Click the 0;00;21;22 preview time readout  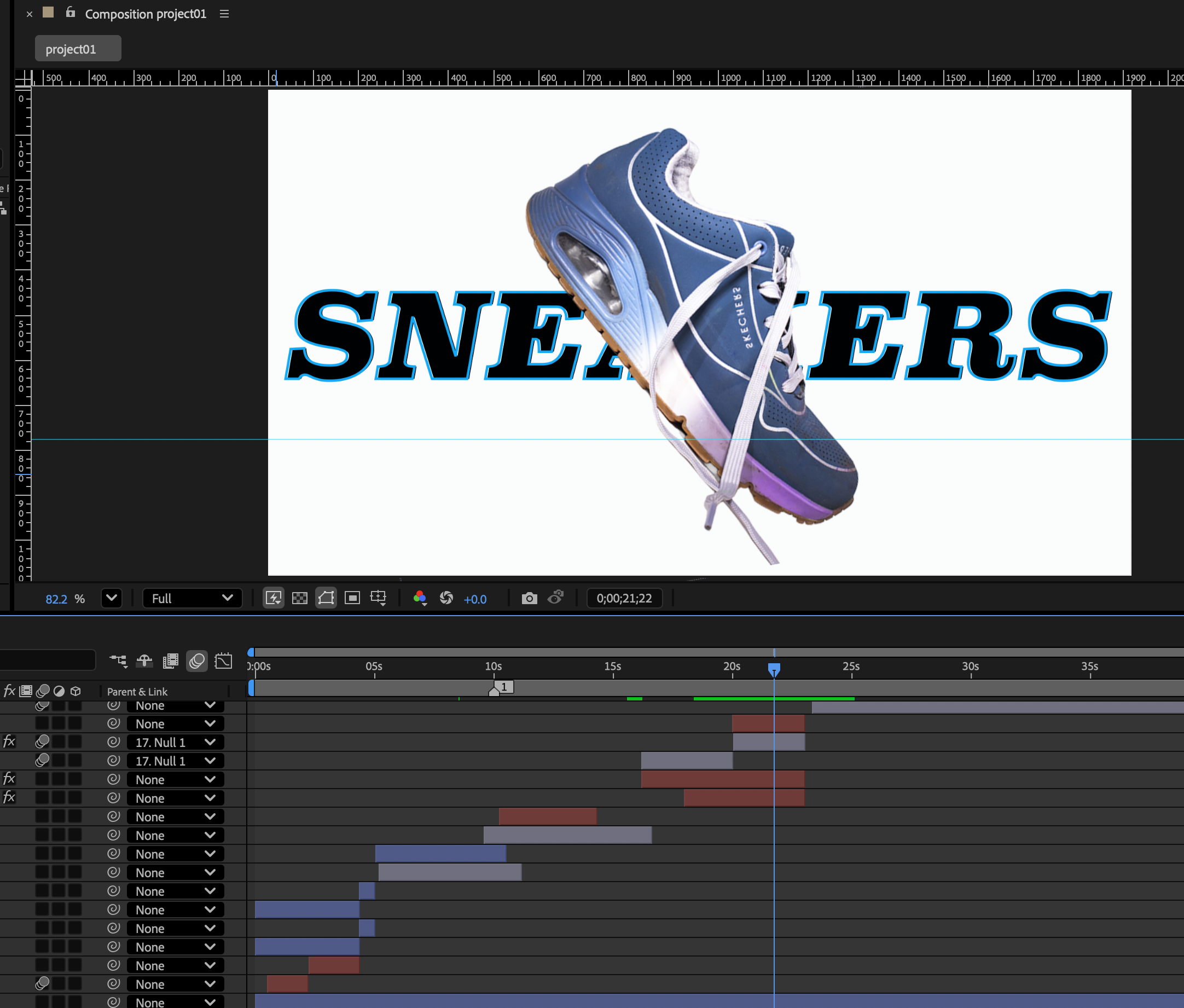click(624, 598)
